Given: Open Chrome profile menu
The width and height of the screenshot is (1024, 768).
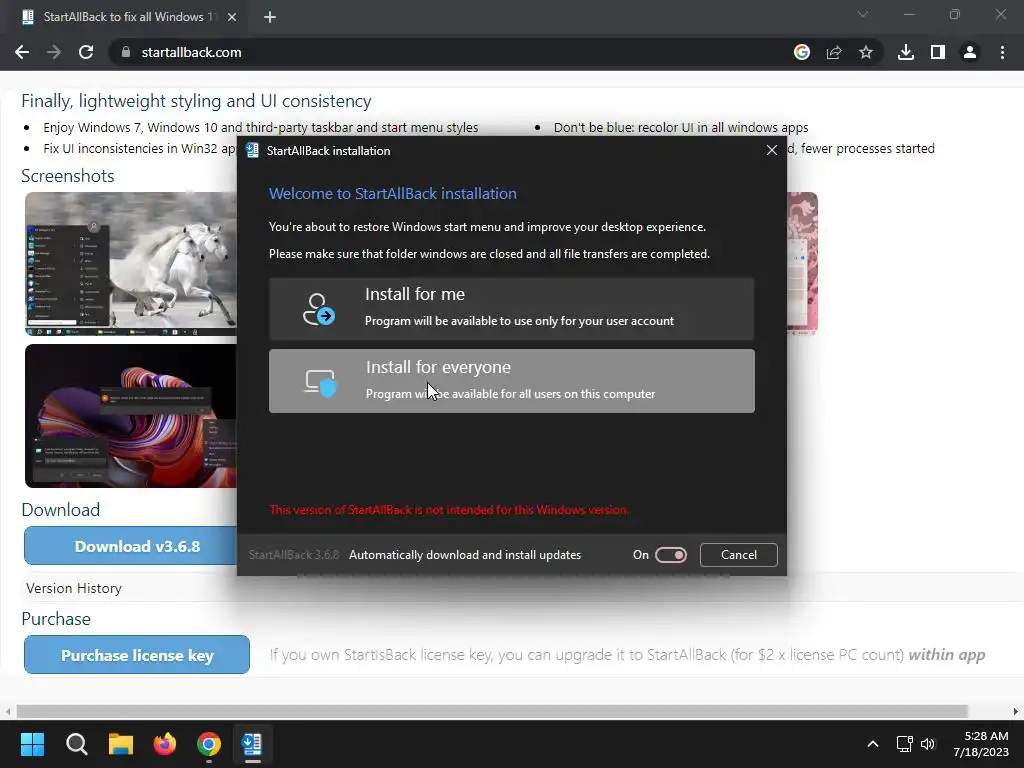Looking at the screenshot, I should click(x=970, y=52).
